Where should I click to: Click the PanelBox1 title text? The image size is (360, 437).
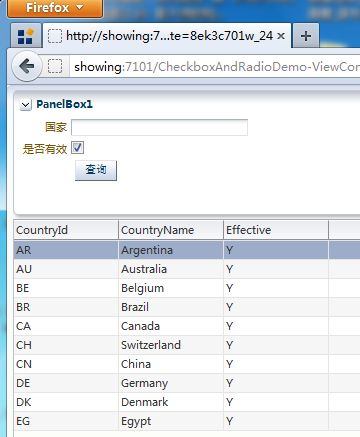64,104
